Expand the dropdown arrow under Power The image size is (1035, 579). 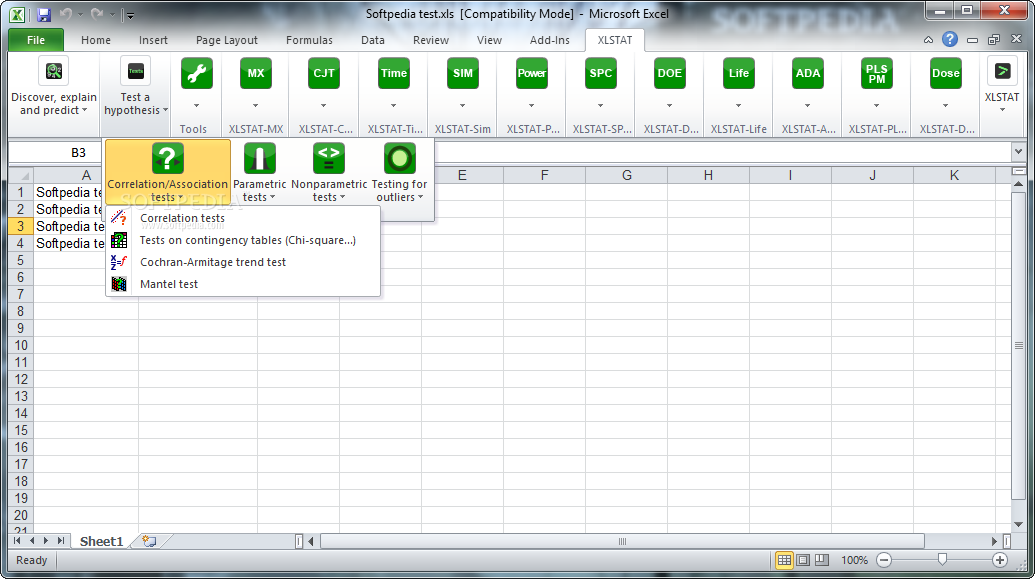pos(531,106)
